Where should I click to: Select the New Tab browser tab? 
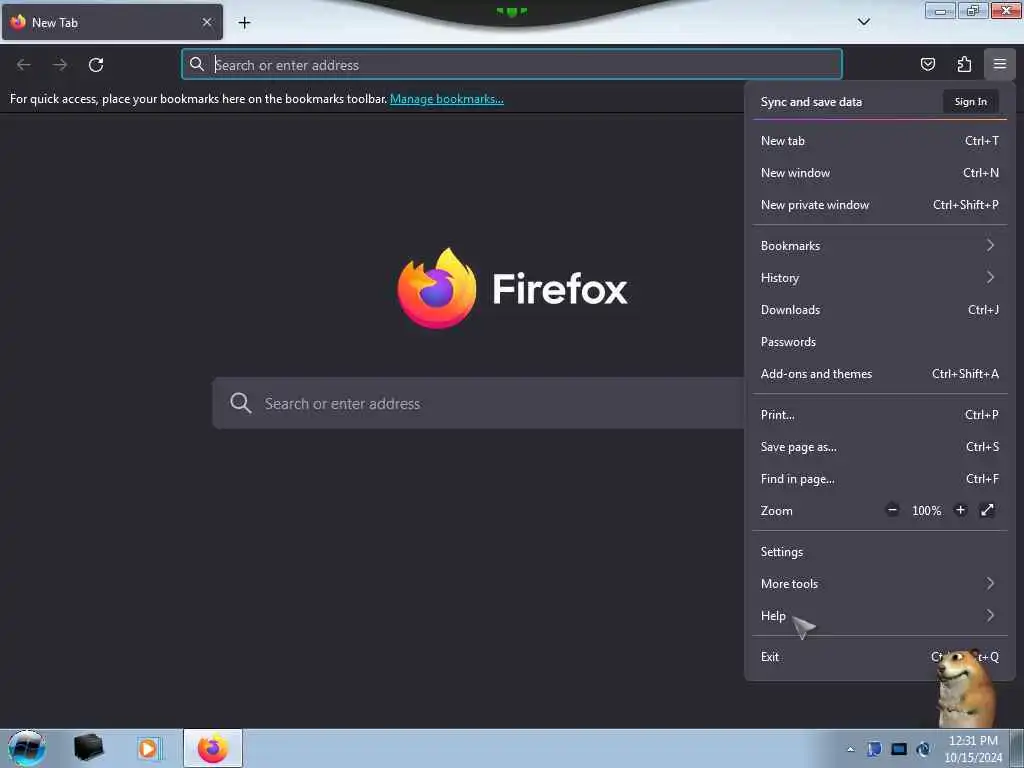click(112, 22)
